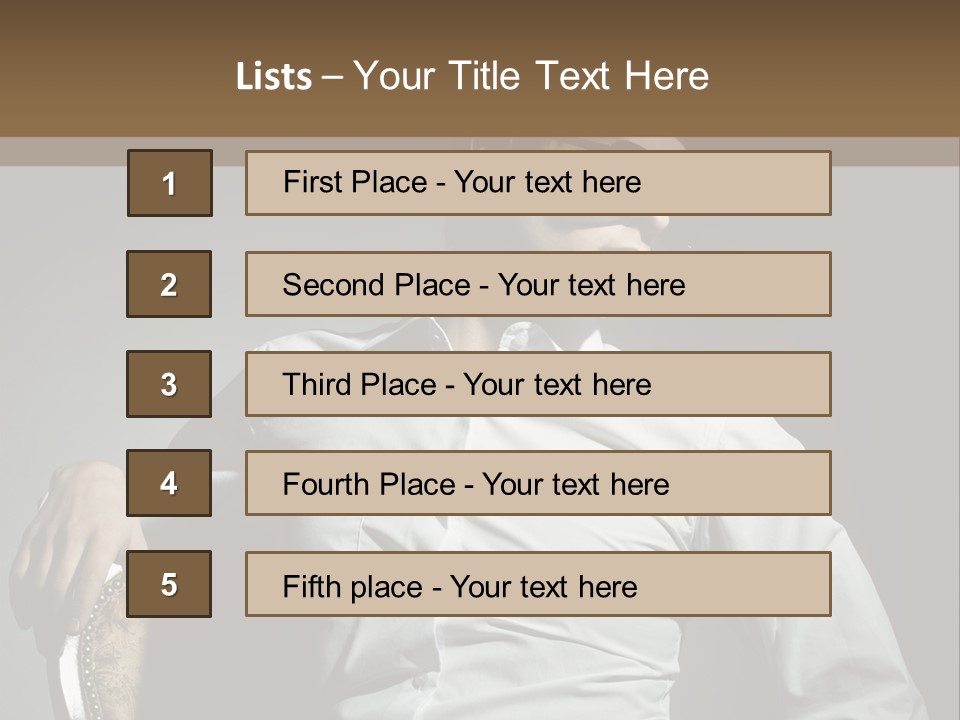The height and width of the screenshot is (720, 960).
Task: Select the number 3 box
Action: click(x=169, y=384)
